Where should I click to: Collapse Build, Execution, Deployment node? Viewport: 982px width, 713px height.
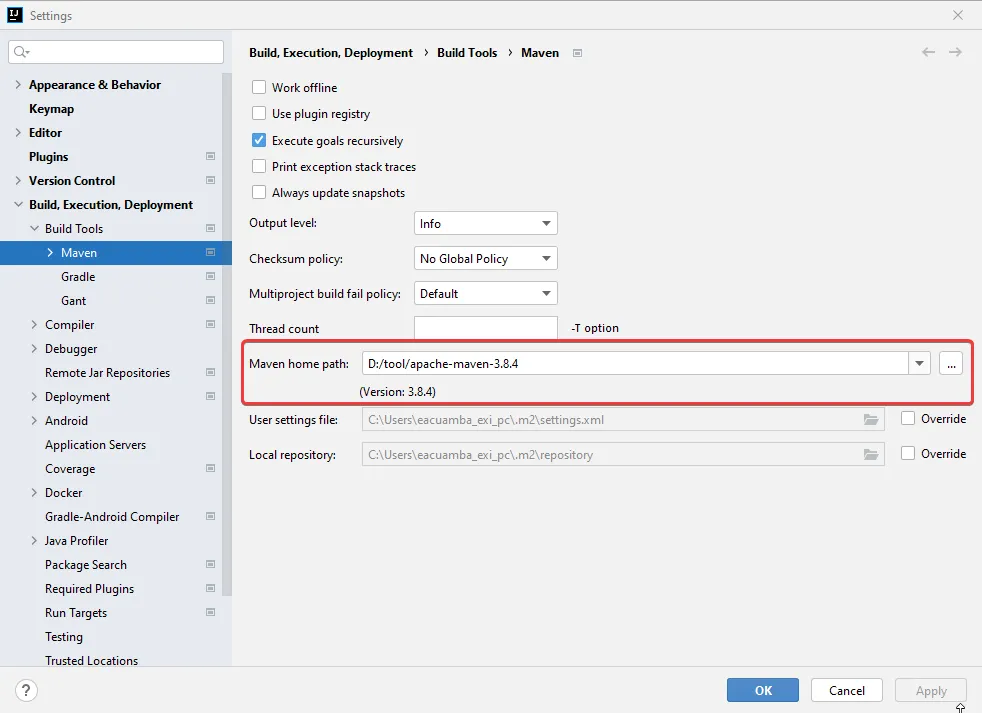(x=18, y=204)
